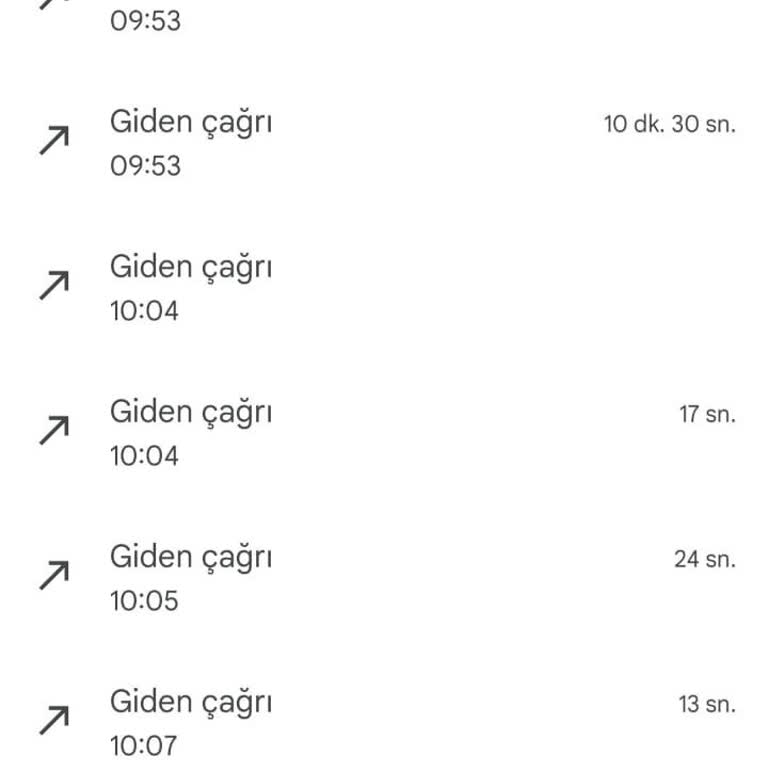Tap the outgoing call arrow icon at 10:07
The image size is (768, 768).
pyautogui.click(x=54, y=719)
